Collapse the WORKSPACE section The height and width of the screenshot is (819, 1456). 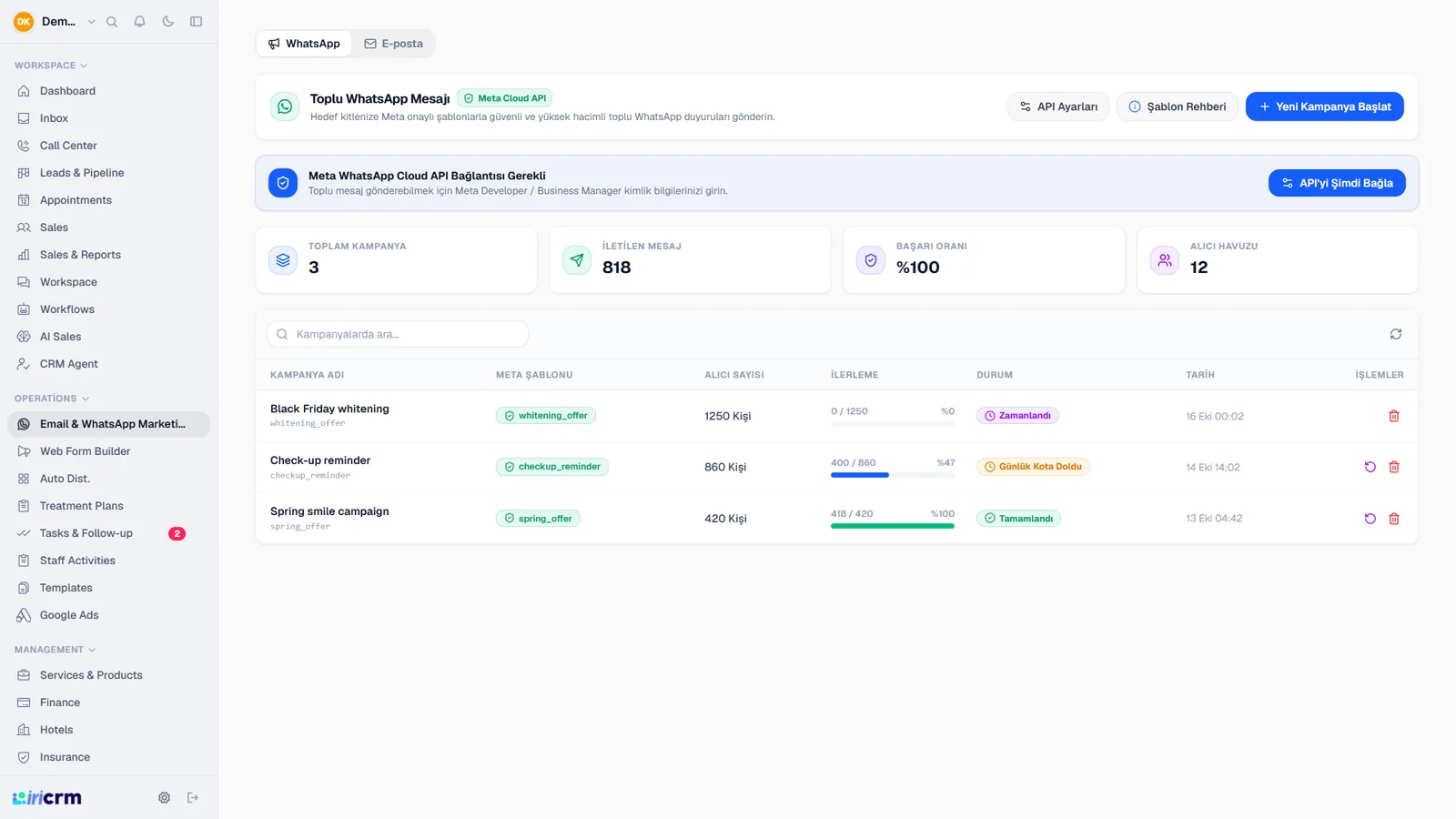[51, 66]
